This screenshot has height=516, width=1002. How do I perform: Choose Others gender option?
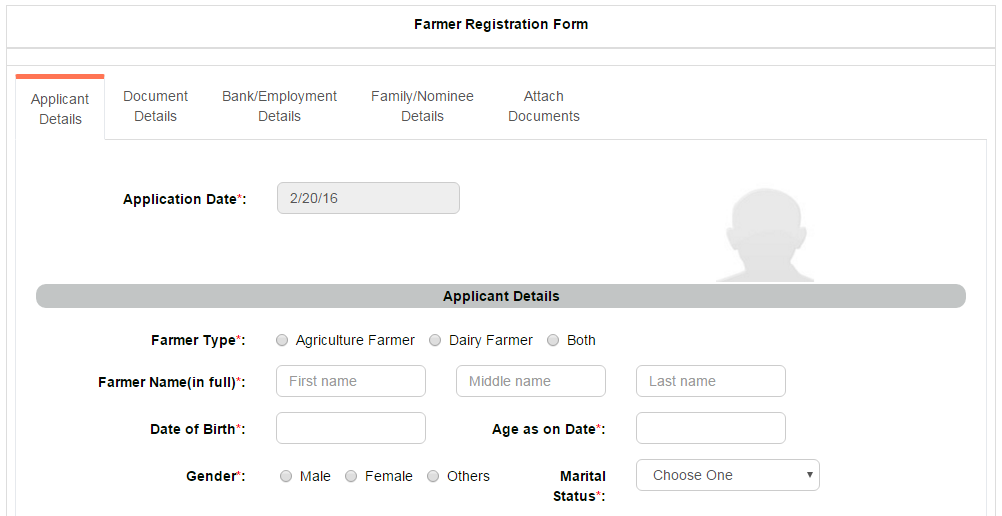click(434, 476)
